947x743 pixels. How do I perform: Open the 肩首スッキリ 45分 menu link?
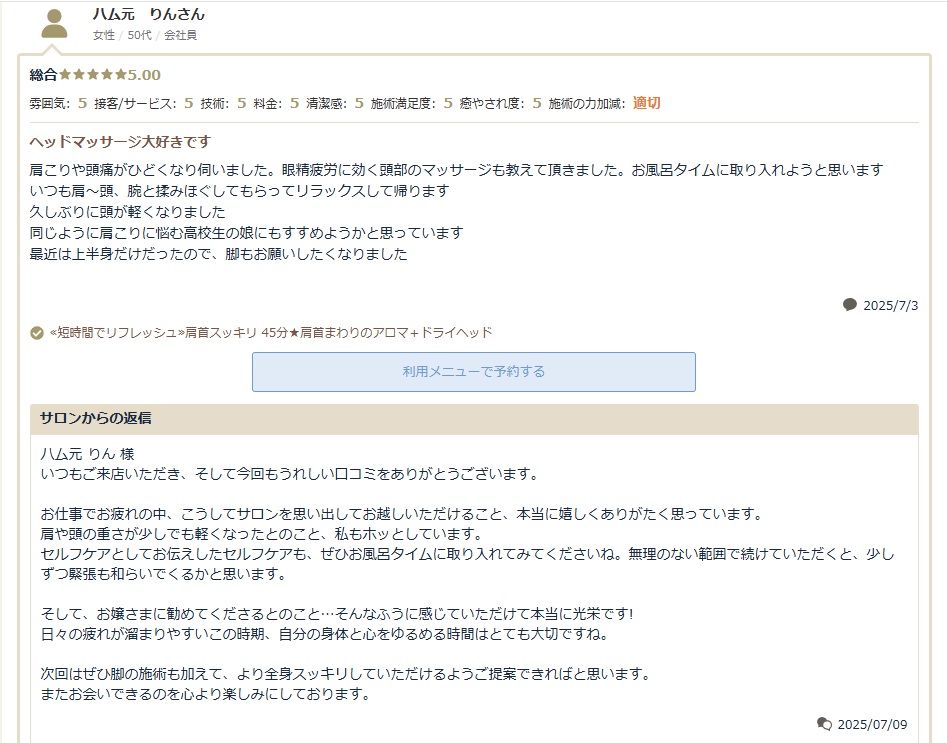[x=271, y=332]
